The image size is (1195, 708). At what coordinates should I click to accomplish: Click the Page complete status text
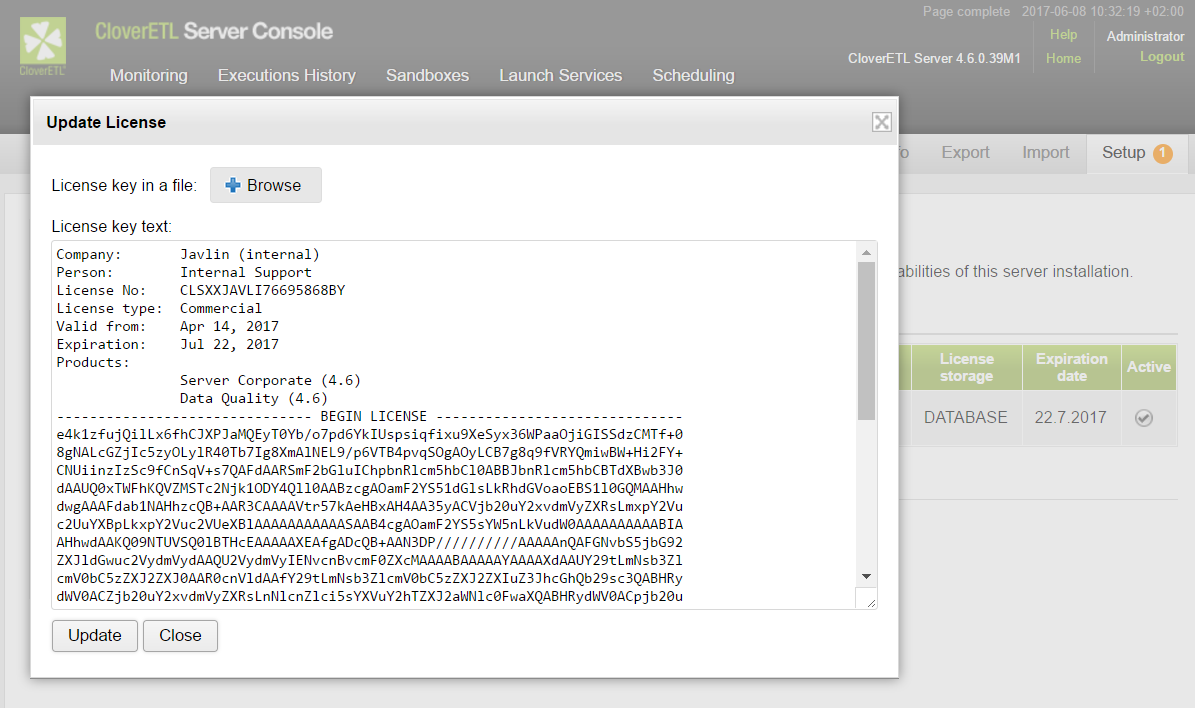pos(966,11)
